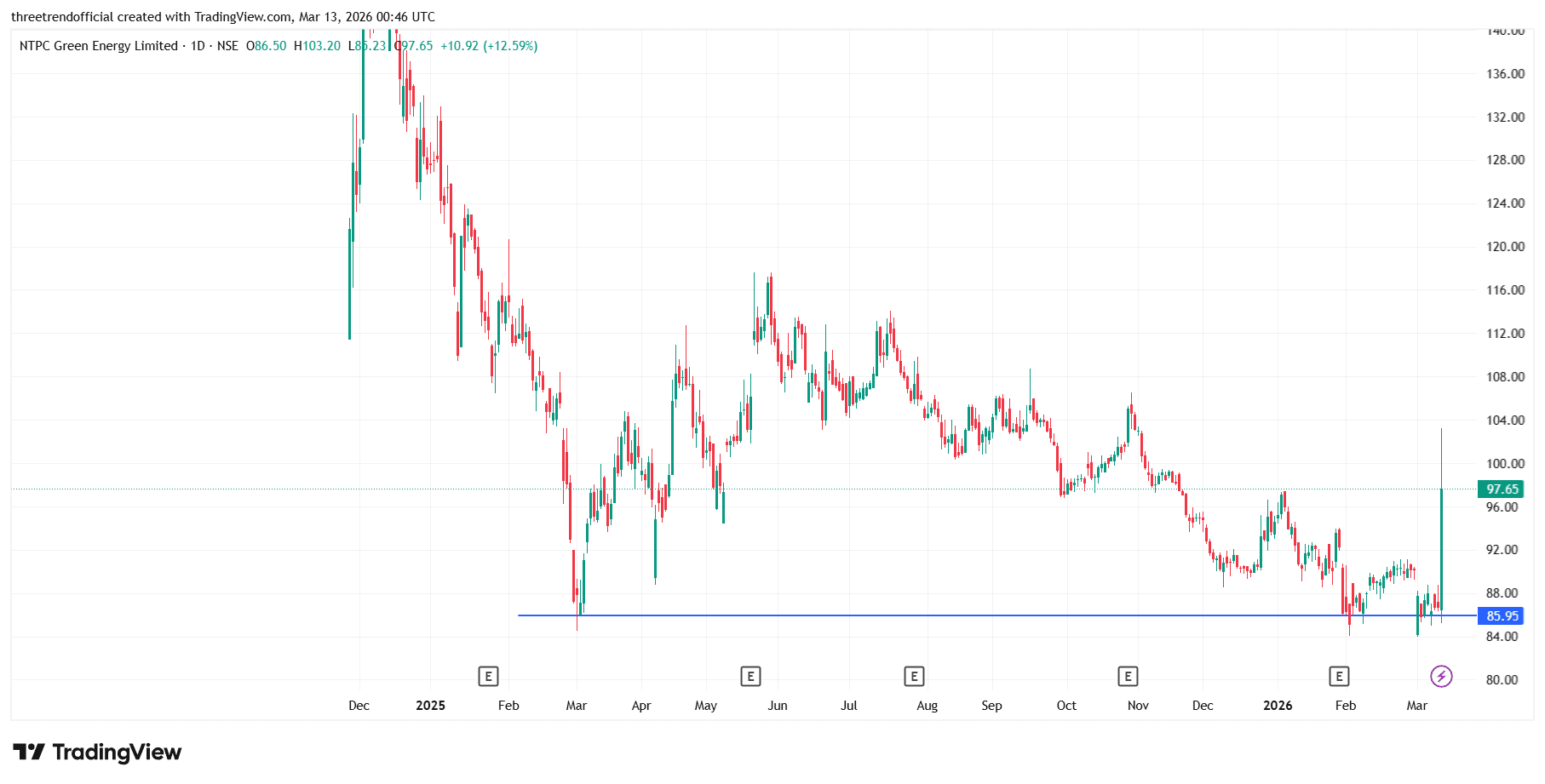Click the purple lightning event icon
The height and width of the screenshot is (784, 1545).
[x=1441, y=677]
